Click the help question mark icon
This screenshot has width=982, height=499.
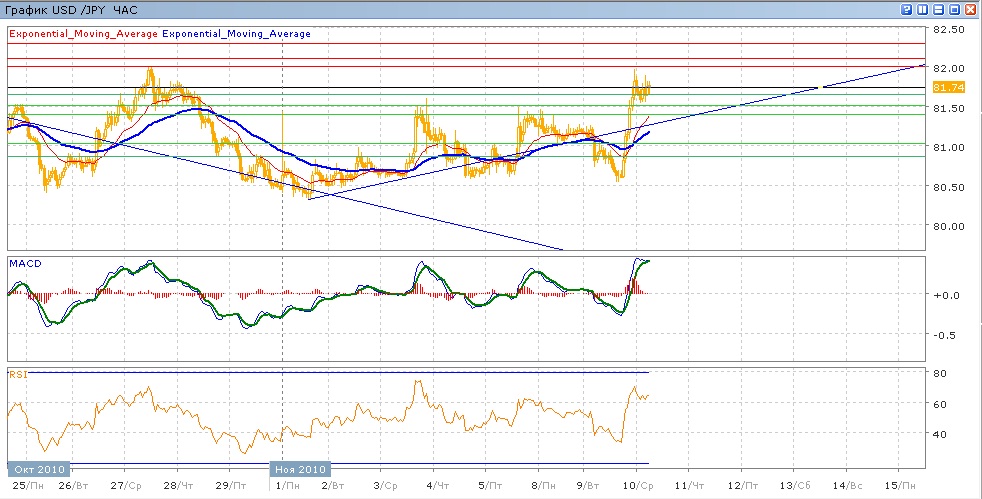pos(906,9)
